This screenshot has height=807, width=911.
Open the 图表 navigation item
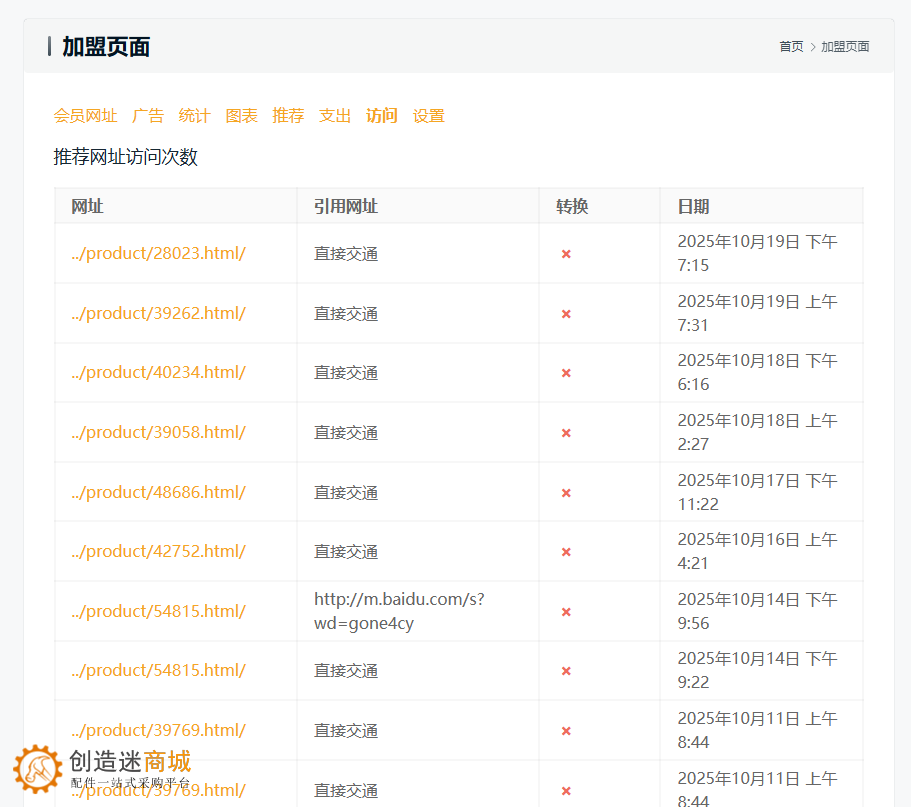coord(241,115)
